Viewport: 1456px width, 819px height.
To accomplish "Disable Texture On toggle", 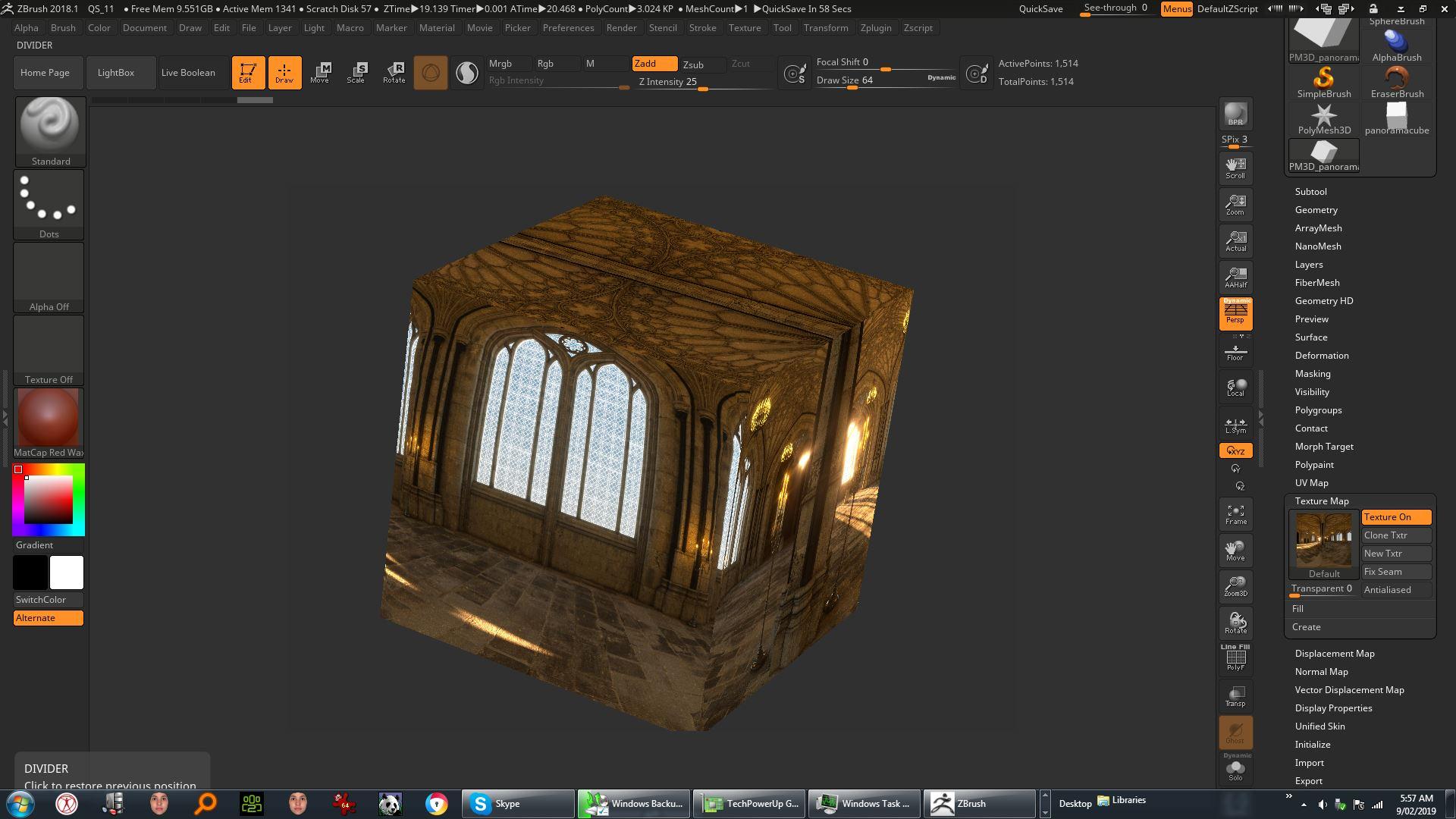I will 1396,517.
